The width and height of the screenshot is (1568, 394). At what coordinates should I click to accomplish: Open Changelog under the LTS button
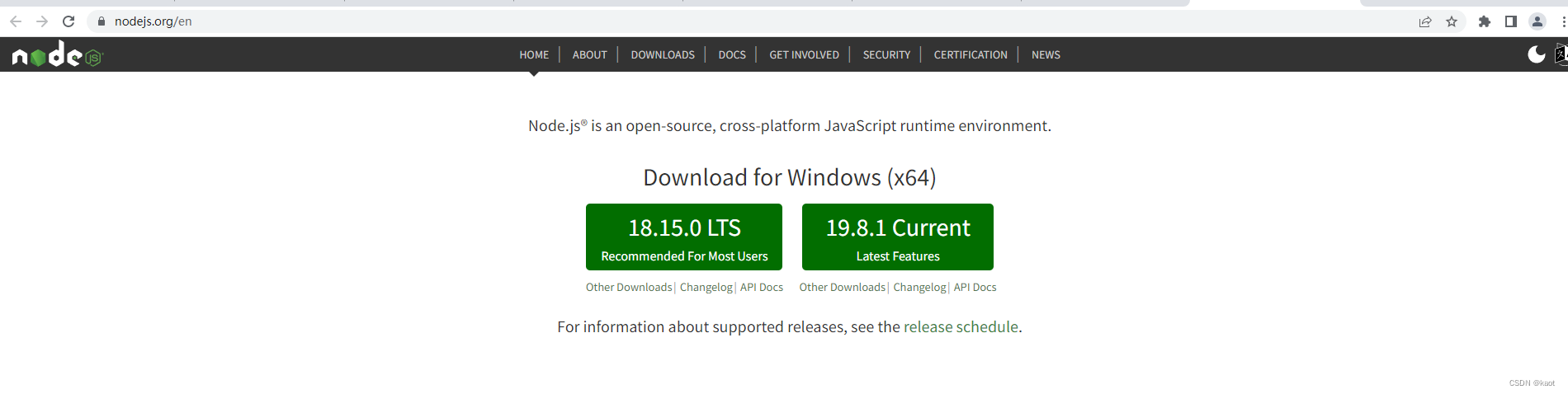(x=706, y=287)
